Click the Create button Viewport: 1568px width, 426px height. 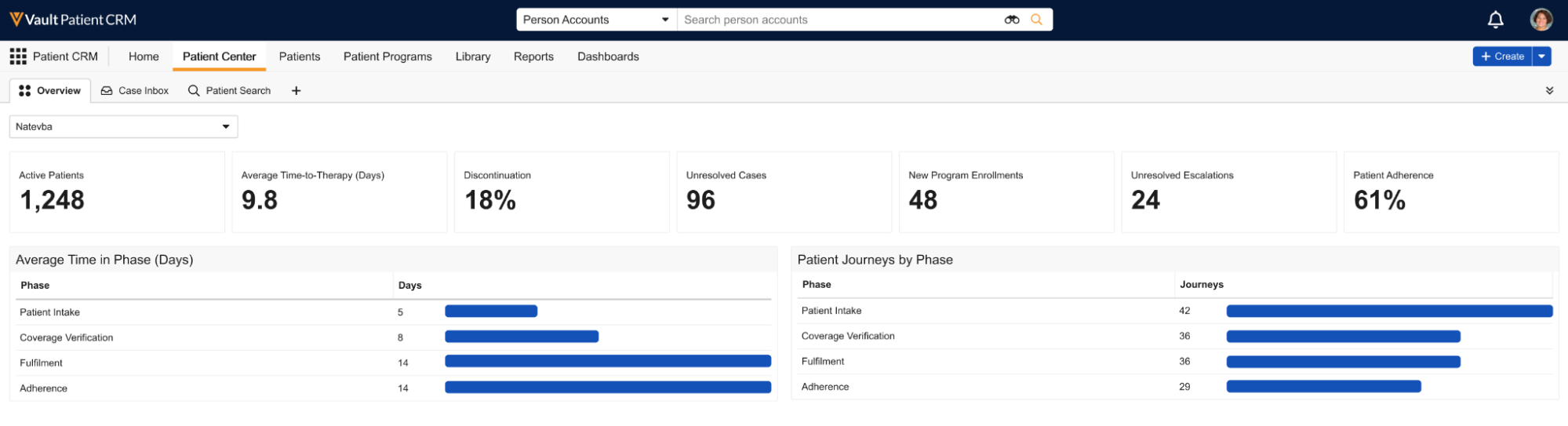click(x=1502, y=56)
